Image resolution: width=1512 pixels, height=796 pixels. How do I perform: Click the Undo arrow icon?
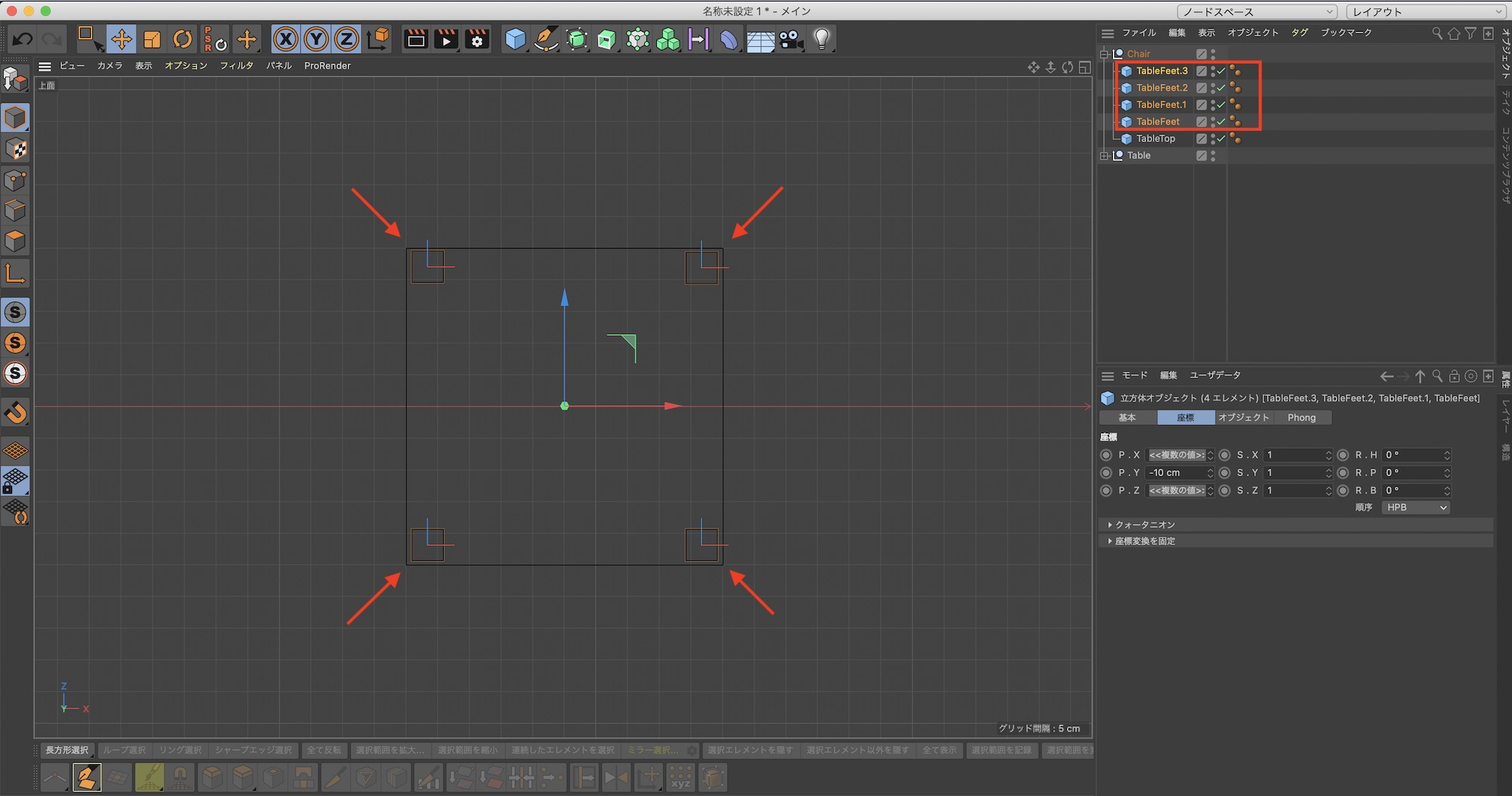point(23,39)
